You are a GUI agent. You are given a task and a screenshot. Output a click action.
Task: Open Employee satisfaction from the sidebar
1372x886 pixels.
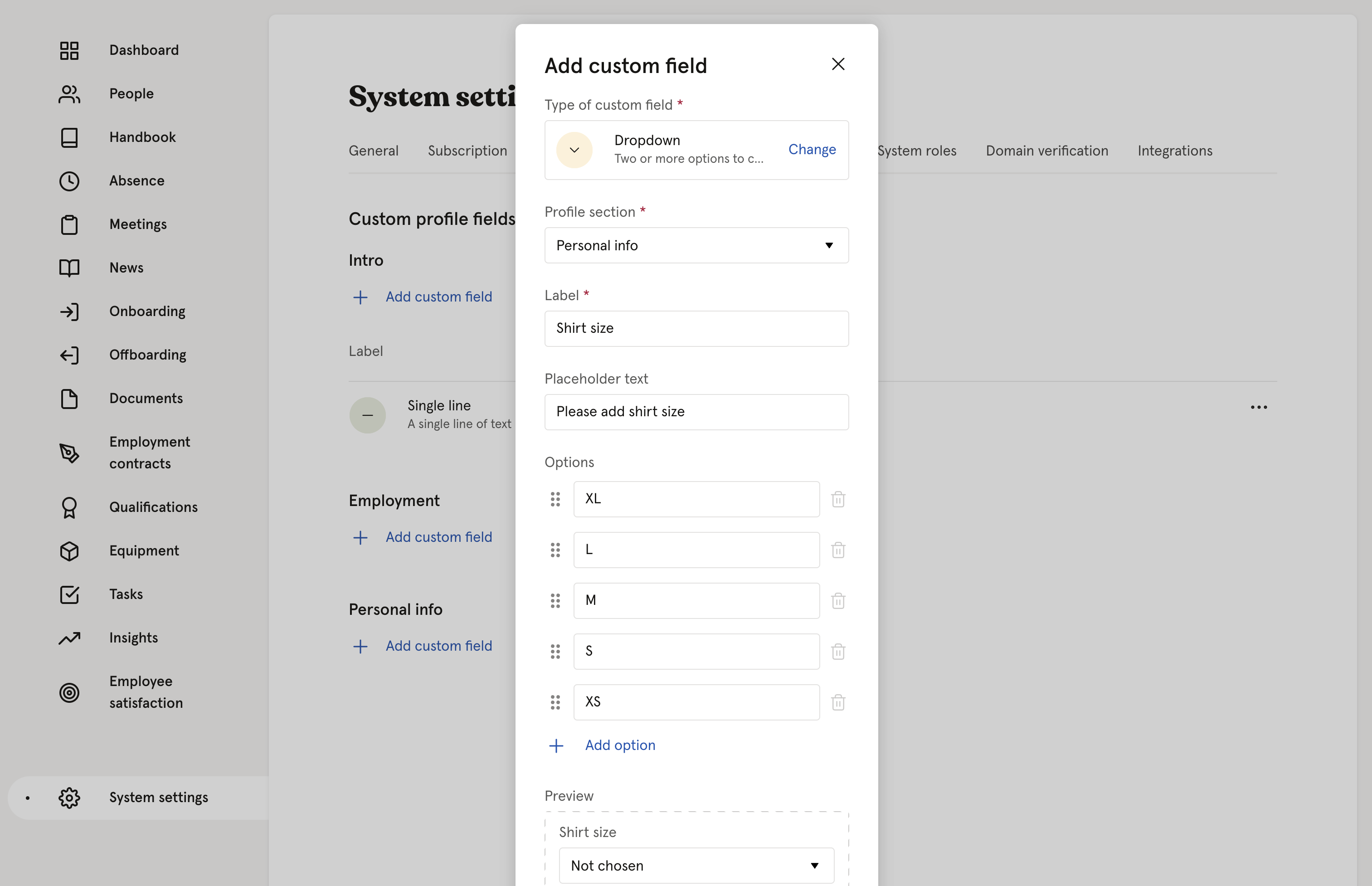(x=146, y=693)
